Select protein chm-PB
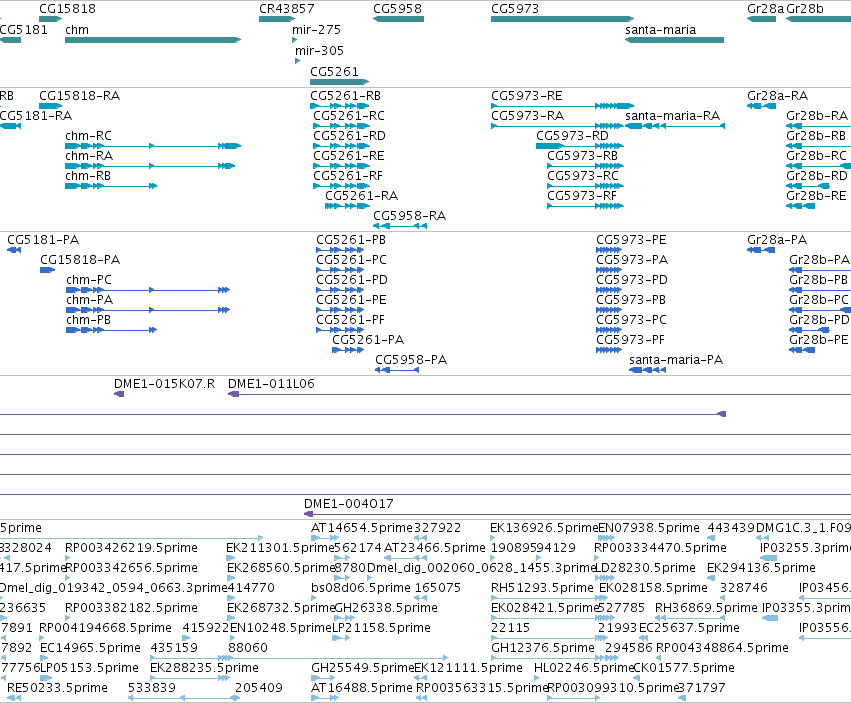851x703 pixels. 111,330
